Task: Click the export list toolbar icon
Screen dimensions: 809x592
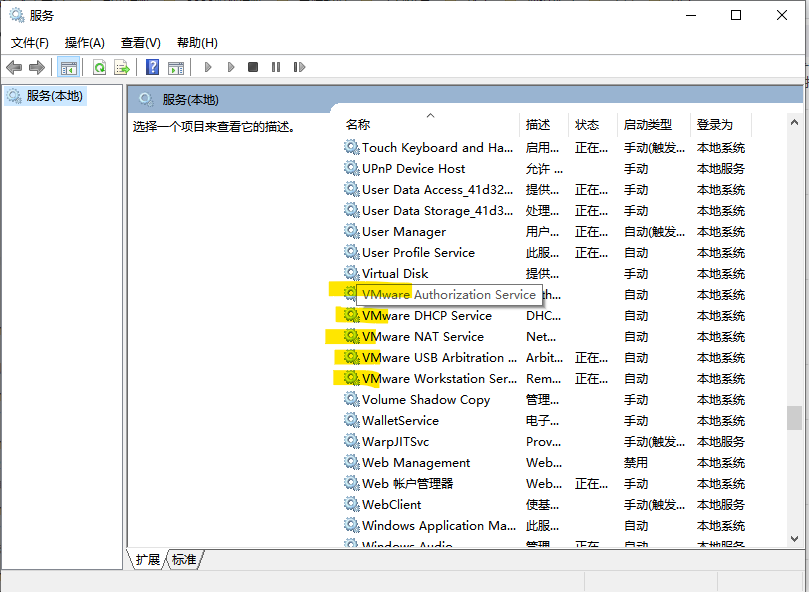Action: tap(122, 67)
